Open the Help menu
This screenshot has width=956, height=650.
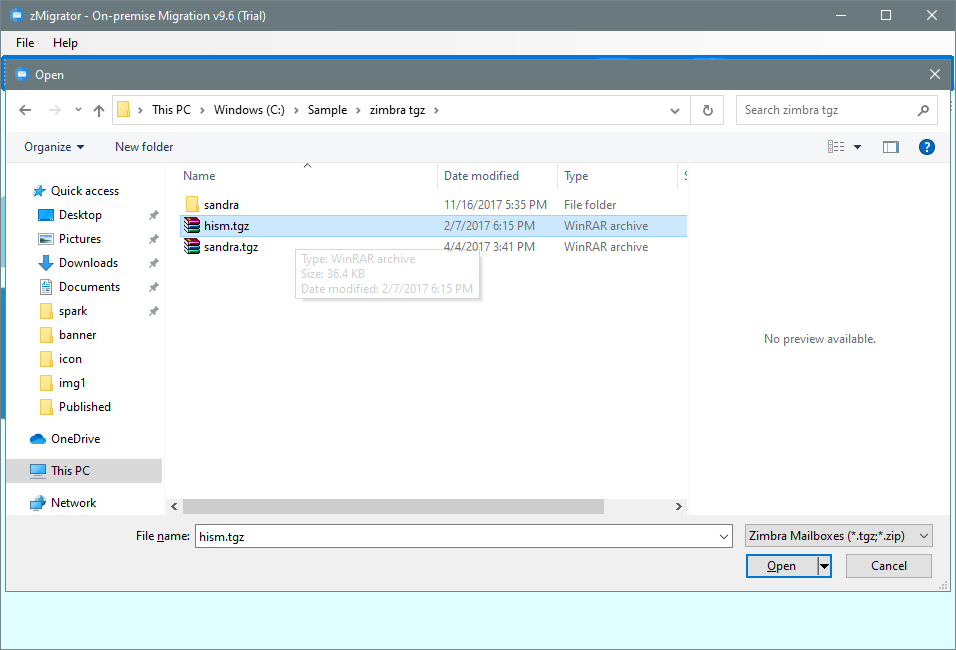pos(65,43)
